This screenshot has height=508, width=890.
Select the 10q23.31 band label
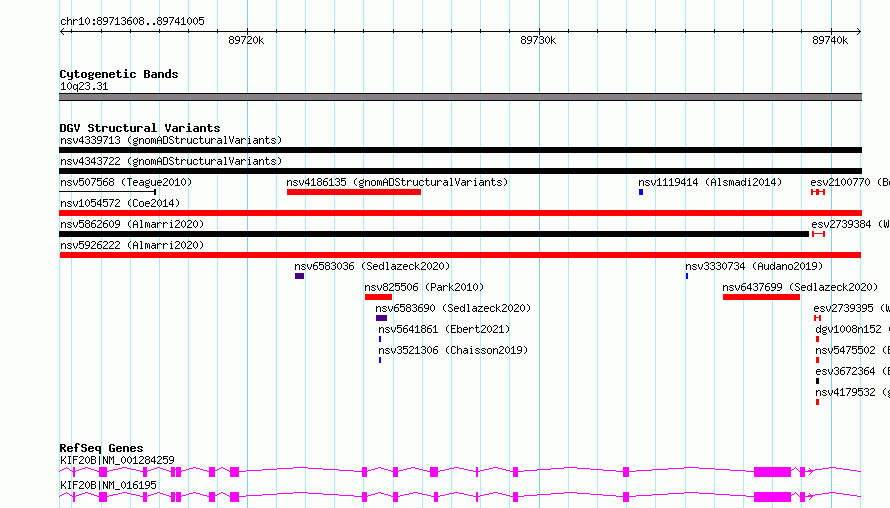point(84,86)
